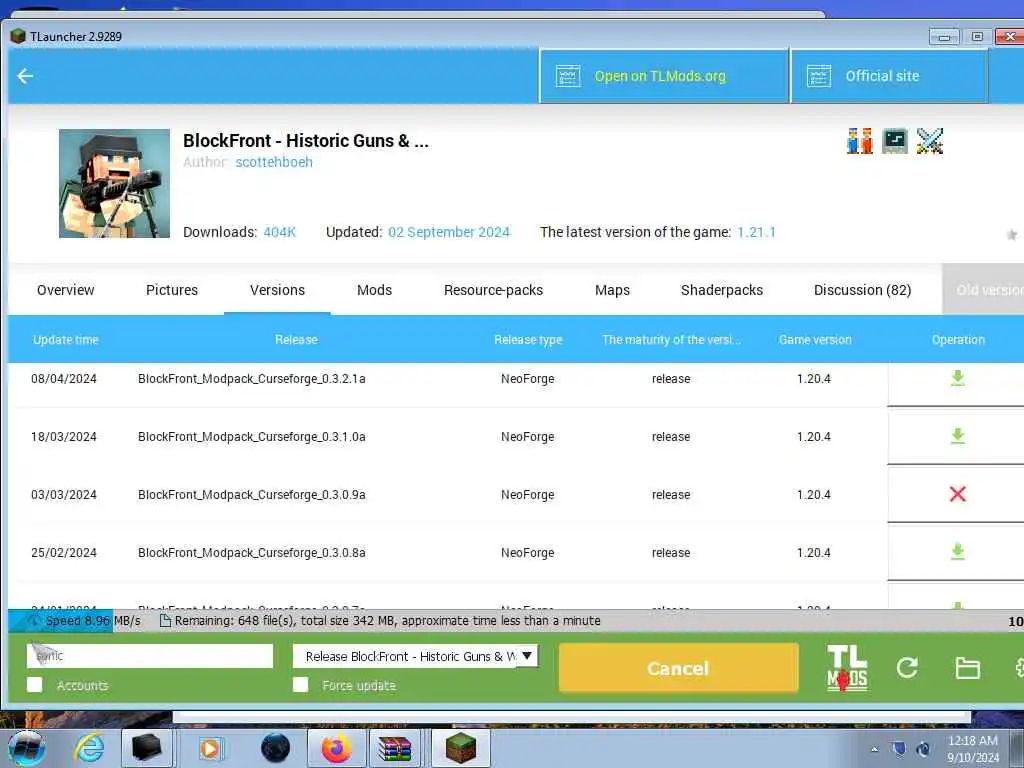Click the Old versions button
1024x768 pixels.
click(x=983, y=290)
